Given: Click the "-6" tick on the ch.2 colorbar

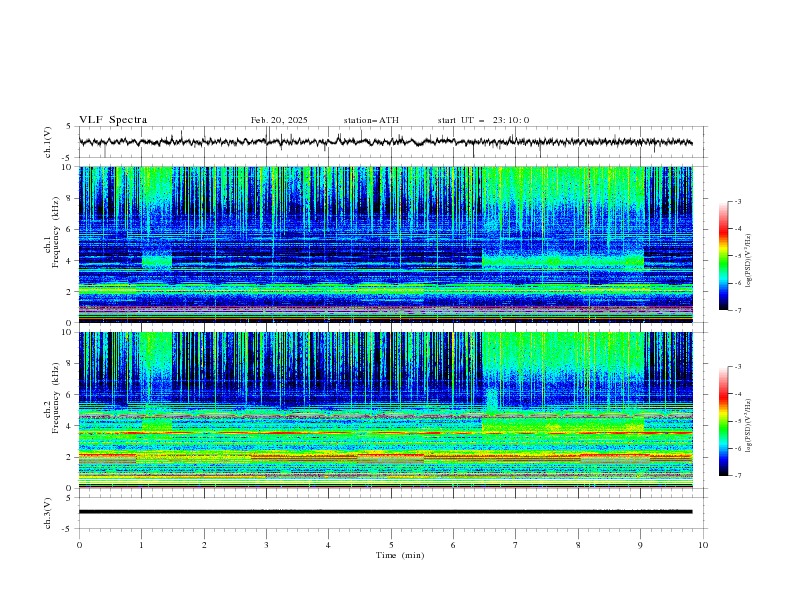Looking at the screenshot, I should pyautogui.click(x=737, y=448).
